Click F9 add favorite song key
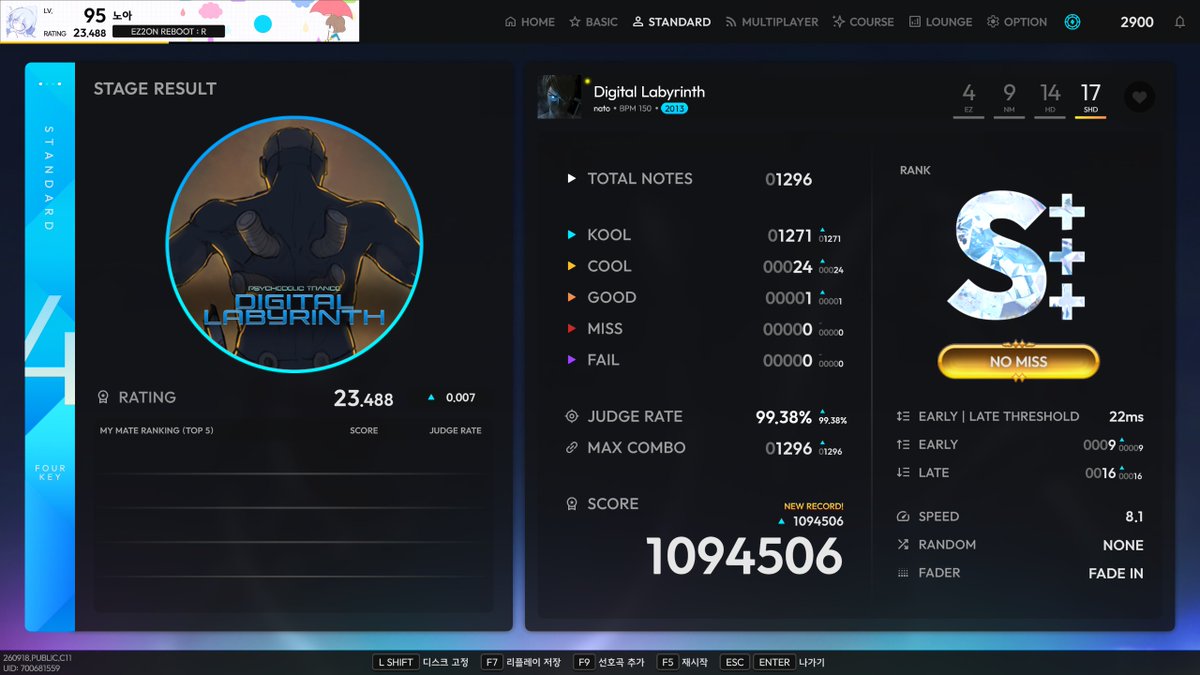This screenshot has width=1200, height=675. click(584, 662)
